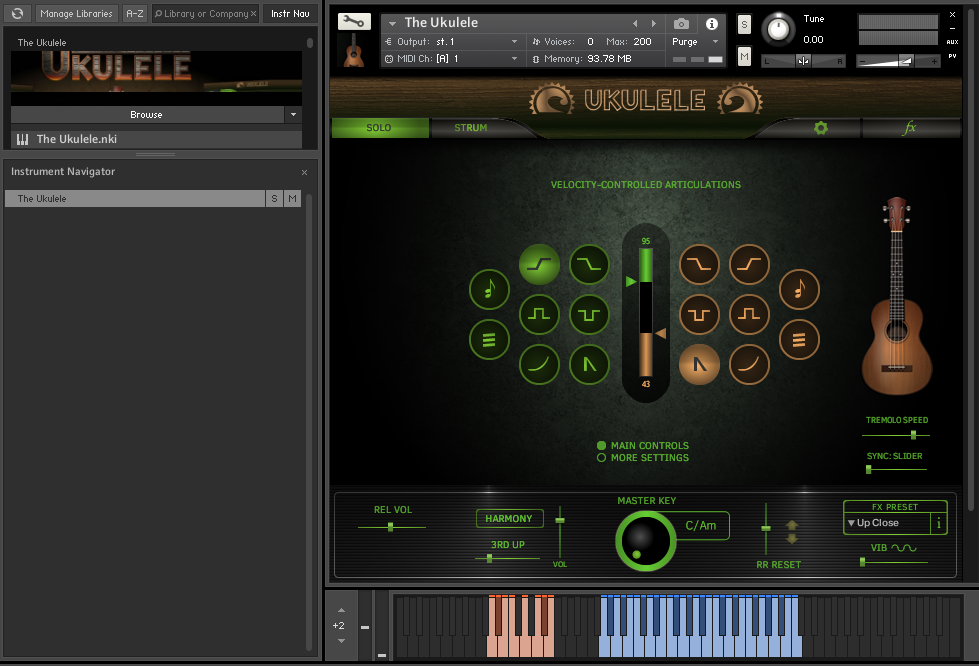Clear the Library or Company search

253,14
